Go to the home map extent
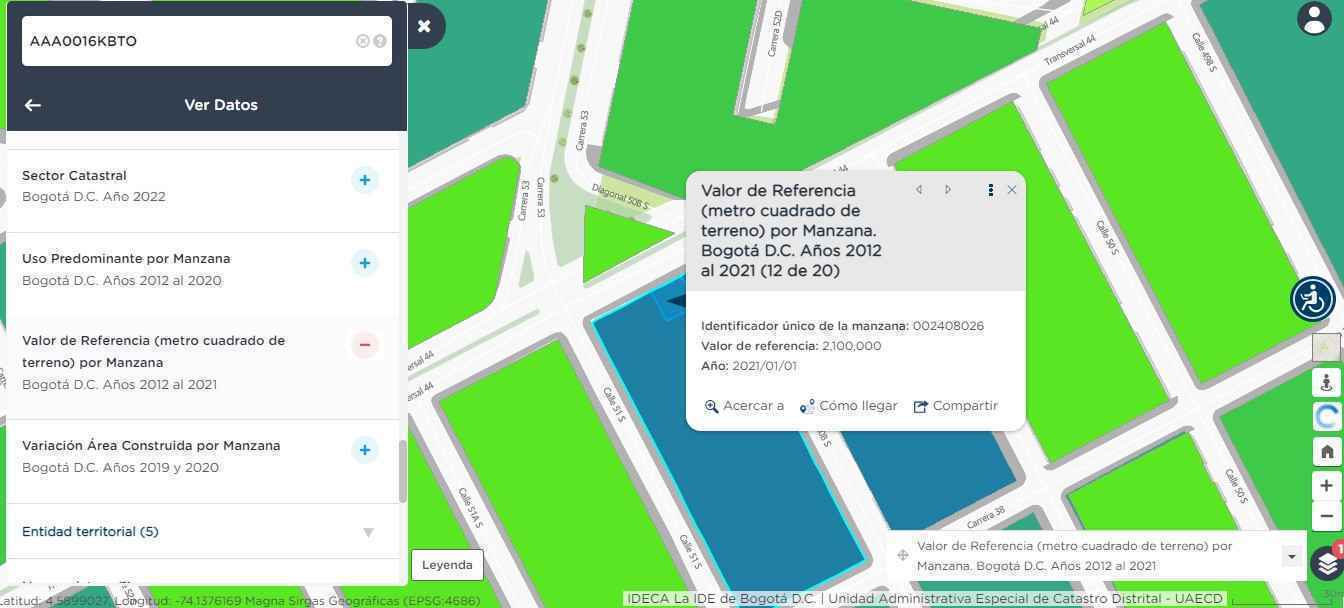 (1327, 451)
